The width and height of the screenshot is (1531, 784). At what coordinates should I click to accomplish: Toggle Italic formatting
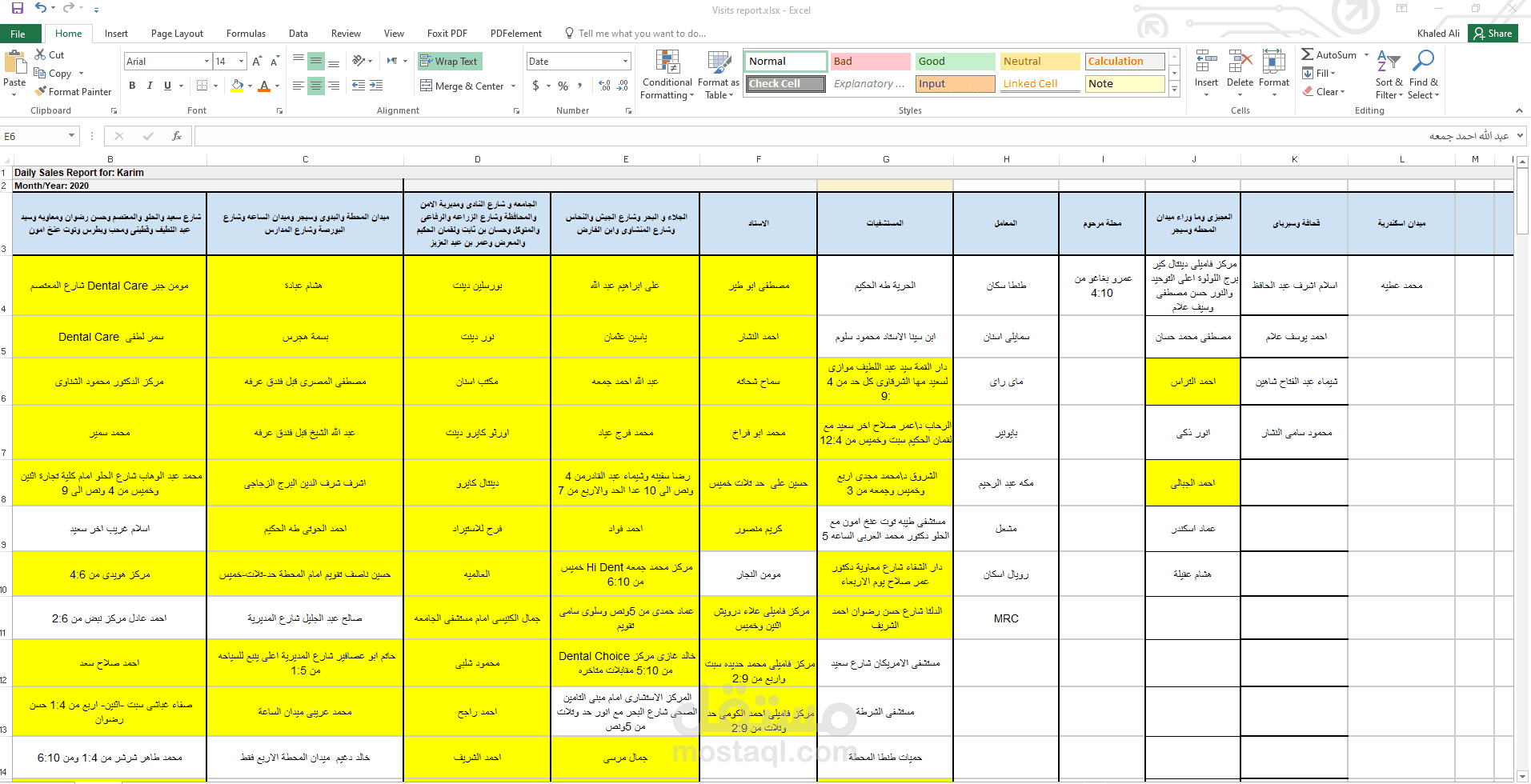click(x=150, y=86)
